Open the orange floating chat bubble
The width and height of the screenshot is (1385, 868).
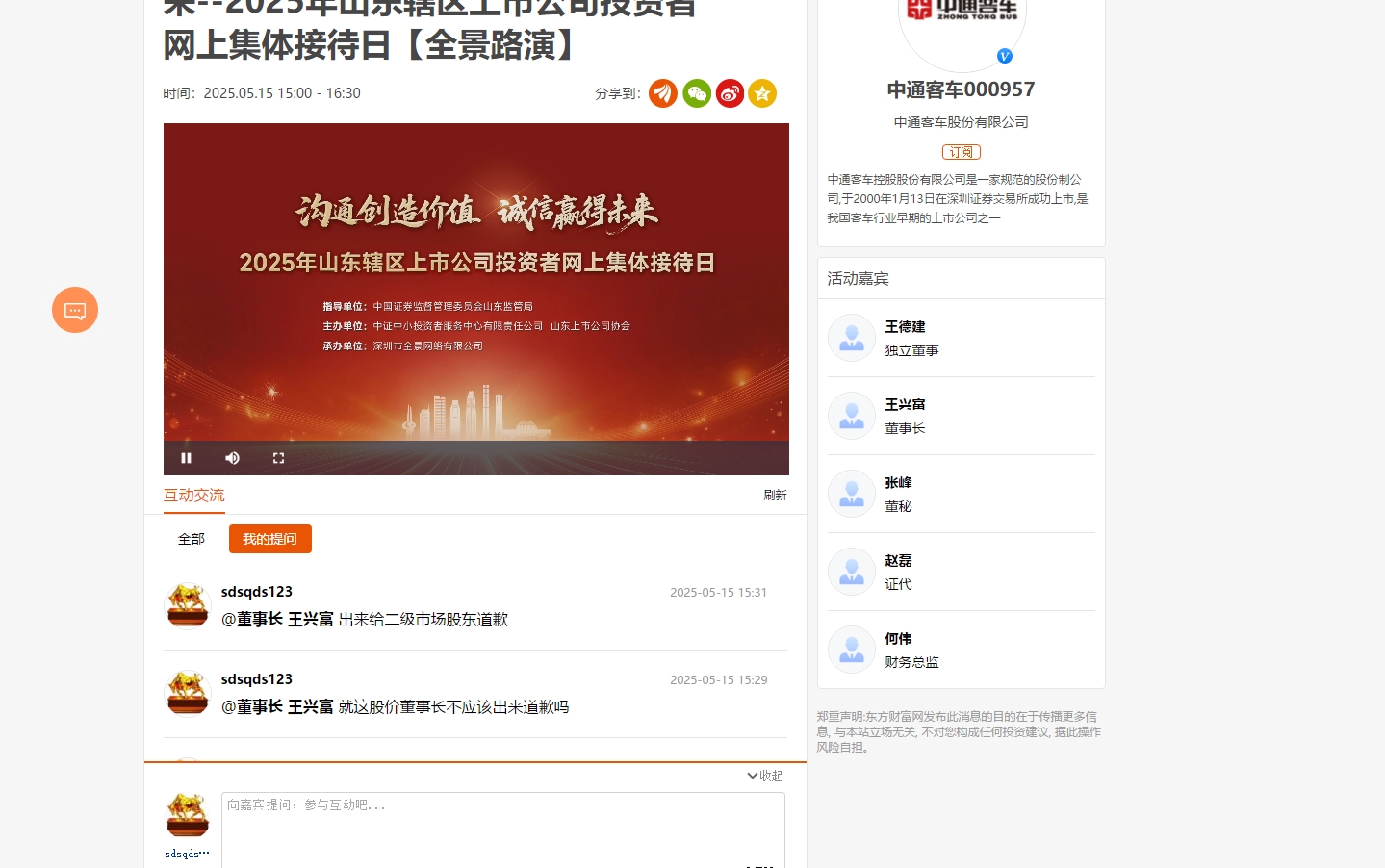[x=75, y=310]
